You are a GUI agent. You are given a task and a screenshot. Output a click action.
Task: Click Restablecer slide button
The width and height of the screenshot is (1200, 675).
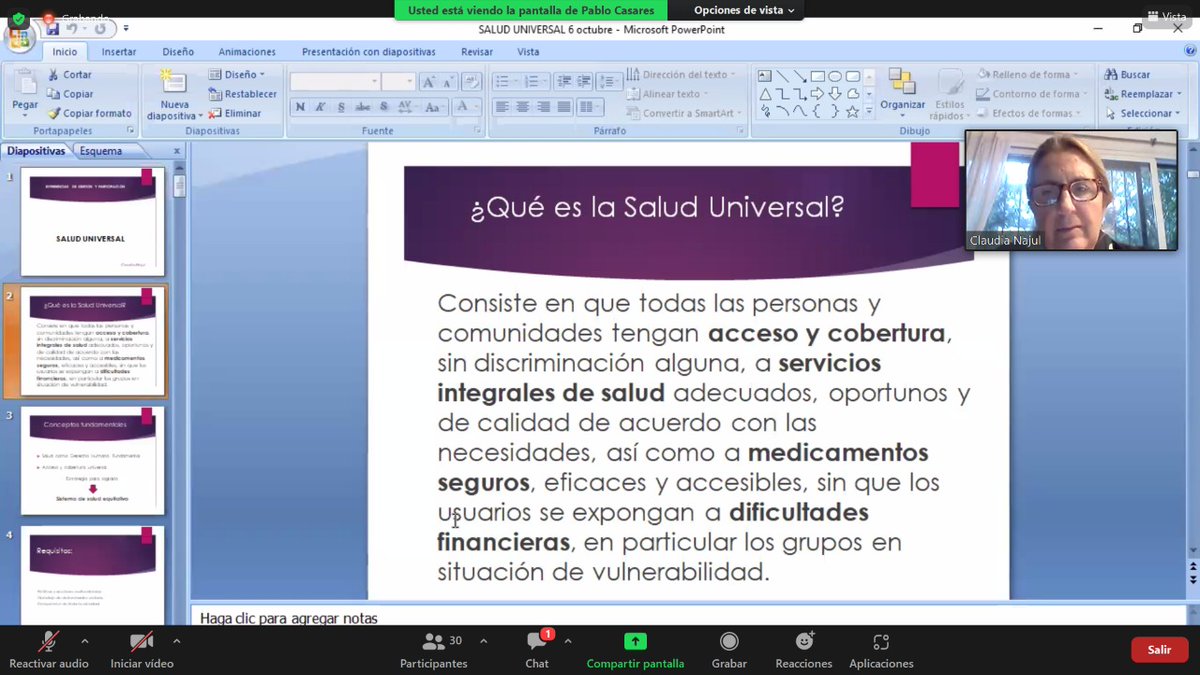(243, 94)
